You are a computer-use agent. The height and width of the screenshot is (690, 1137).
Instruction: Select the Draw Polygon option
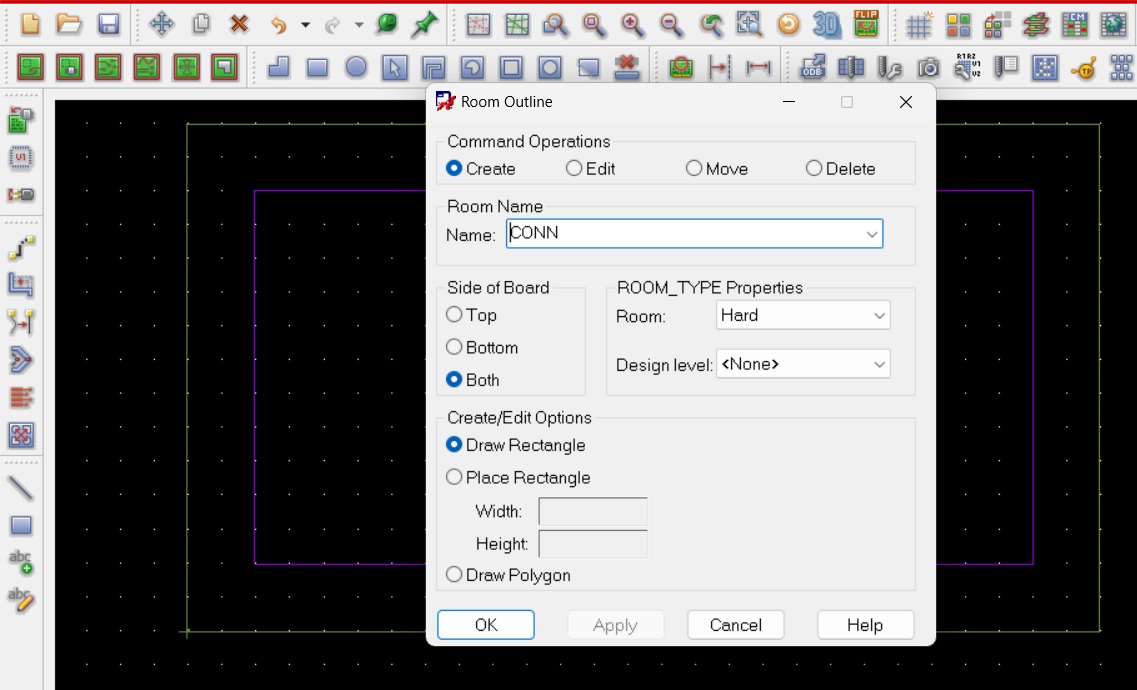[x=455, y=575]
